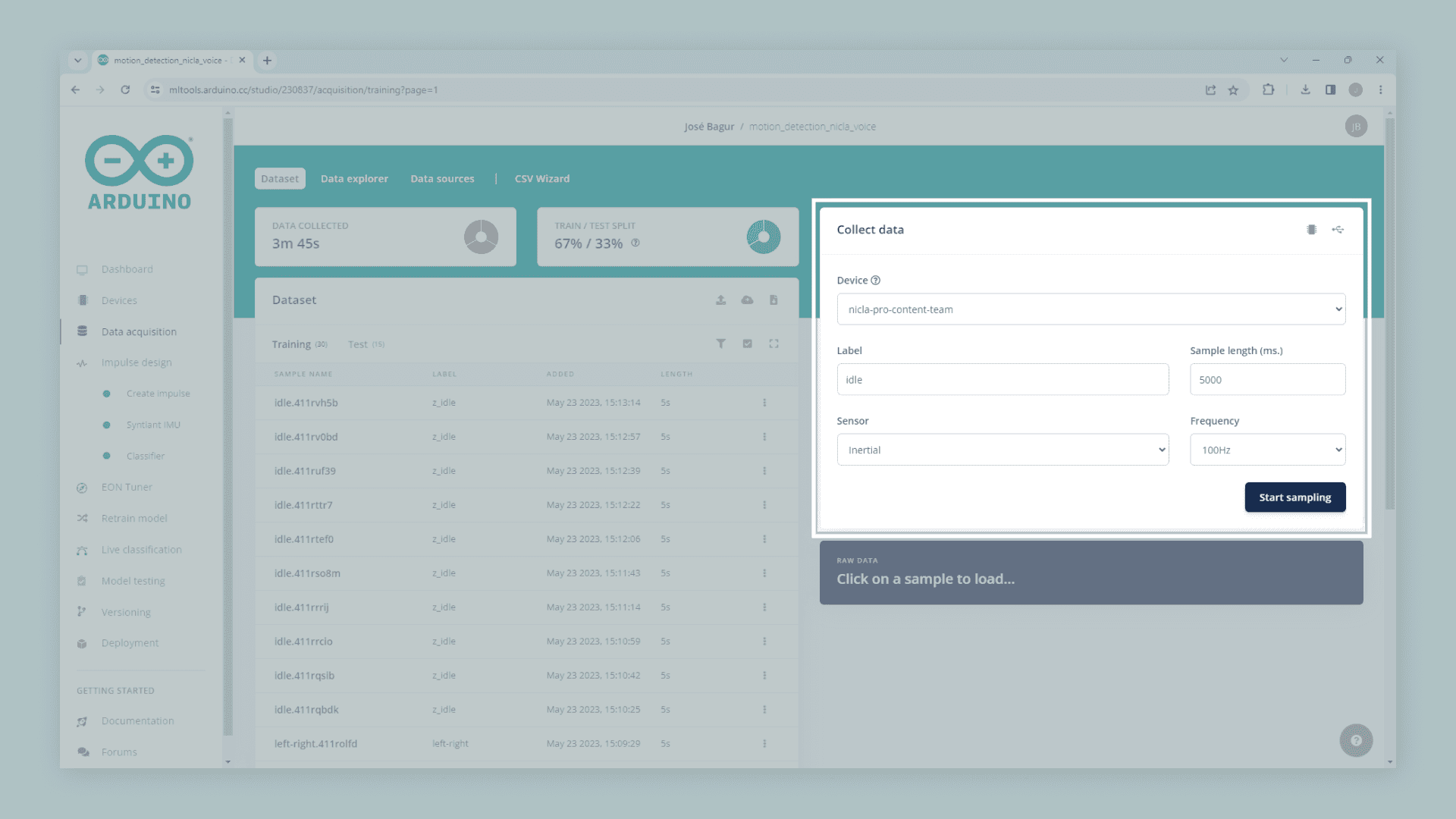Screen dimensions: 1456x819
Task: Toggle the select multiple samples checkbox icon
Action: pyautogui.click(x=747, y=344)
